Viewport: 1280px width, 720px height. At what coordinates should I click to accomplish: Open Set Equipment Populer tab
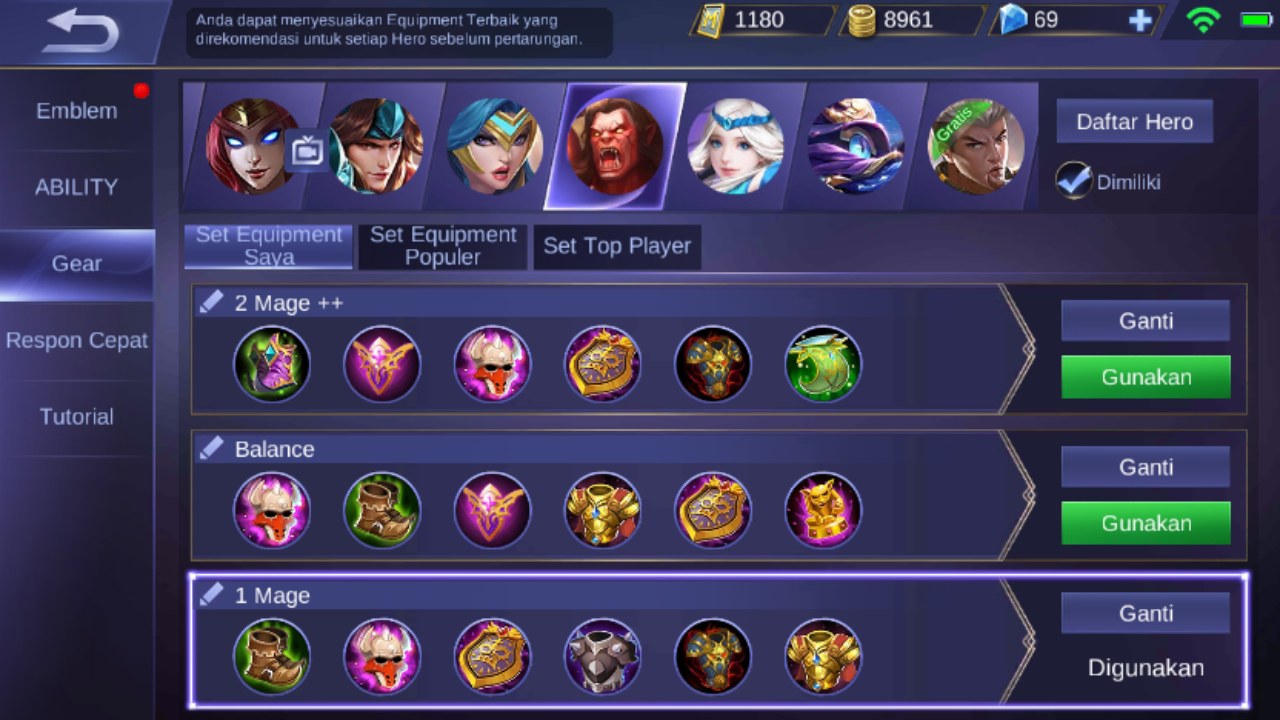coord(443,246)
